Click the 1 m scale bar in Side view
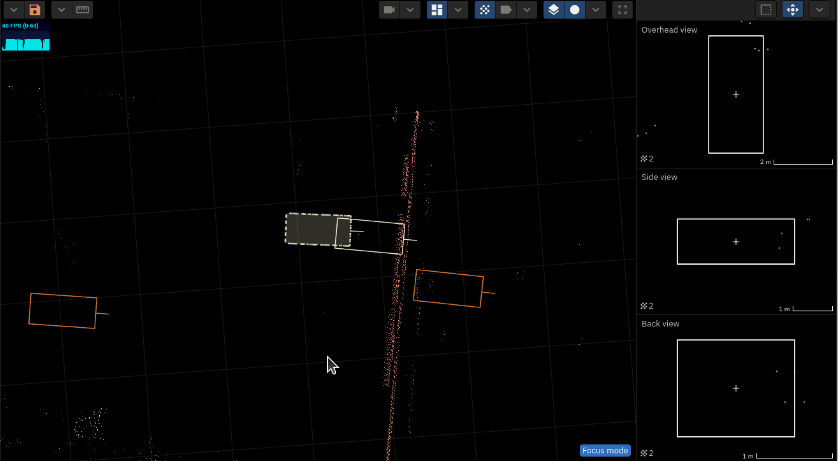This screenshot has width=839, height=461. click(806, 309)
